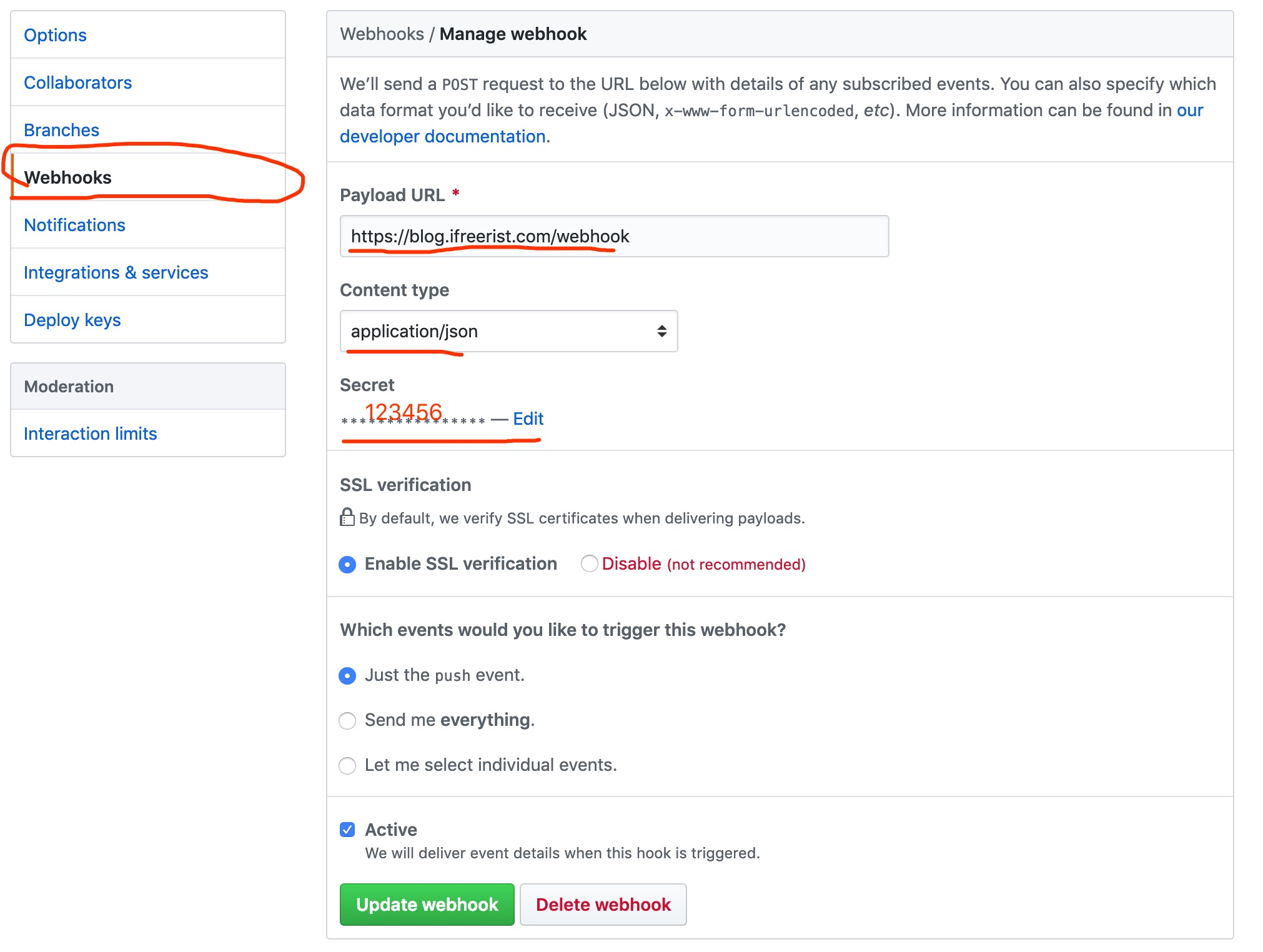Choose Send me everything option
The height and width of the screenshot is (952, 1263).
pyautogui.click(x=347, y=721)
